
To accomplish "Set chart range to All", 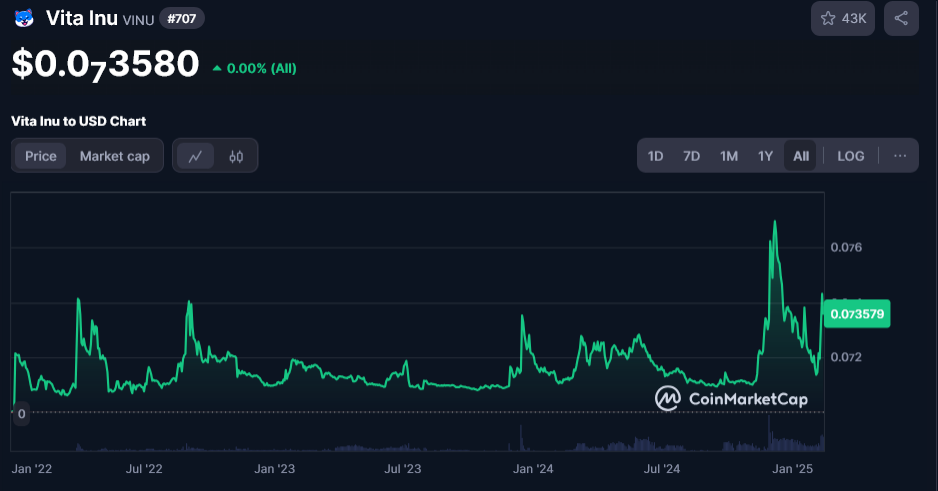I will (x=800, y=156).
